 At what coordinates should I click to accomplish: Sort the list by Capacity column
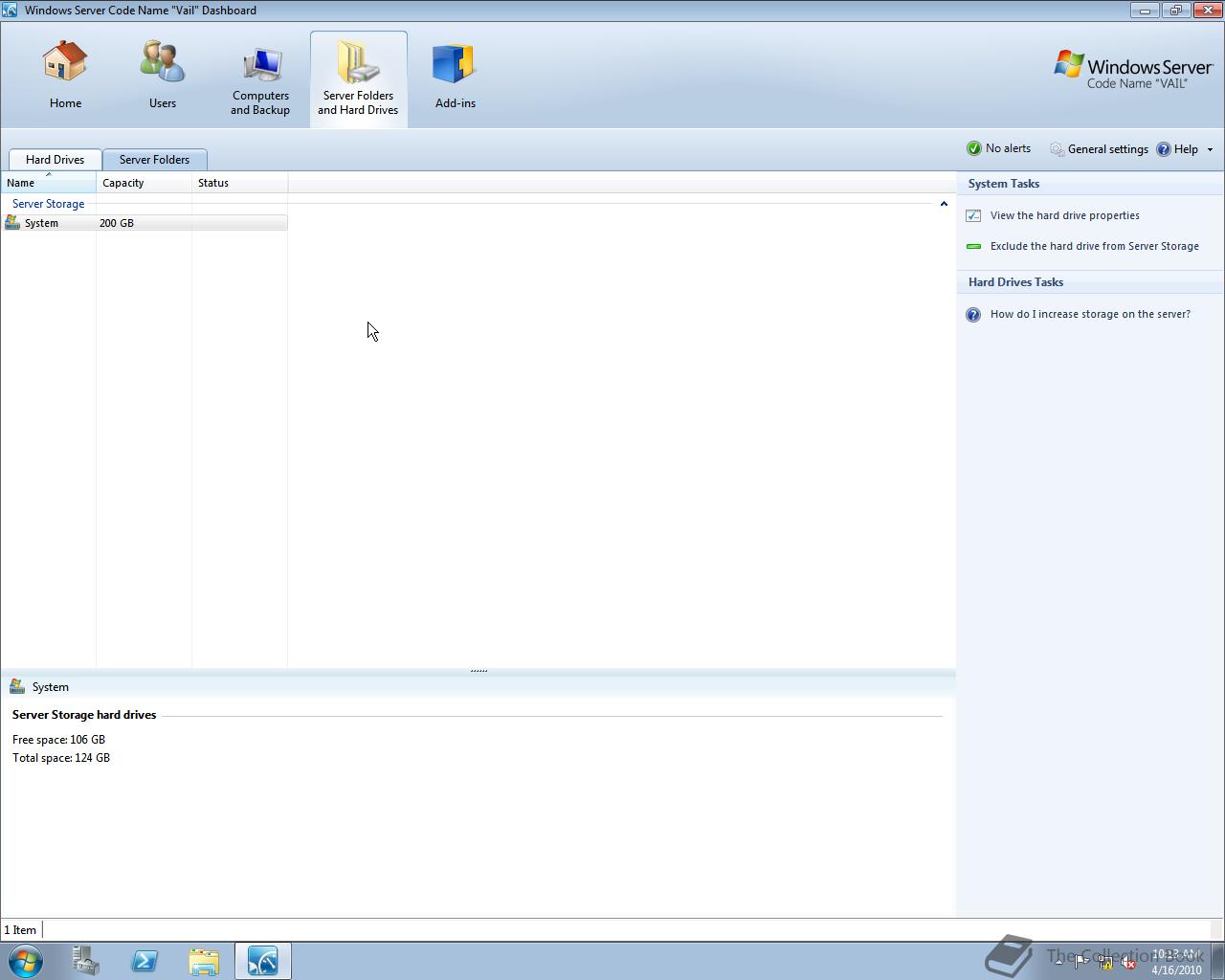click(144, 183)
